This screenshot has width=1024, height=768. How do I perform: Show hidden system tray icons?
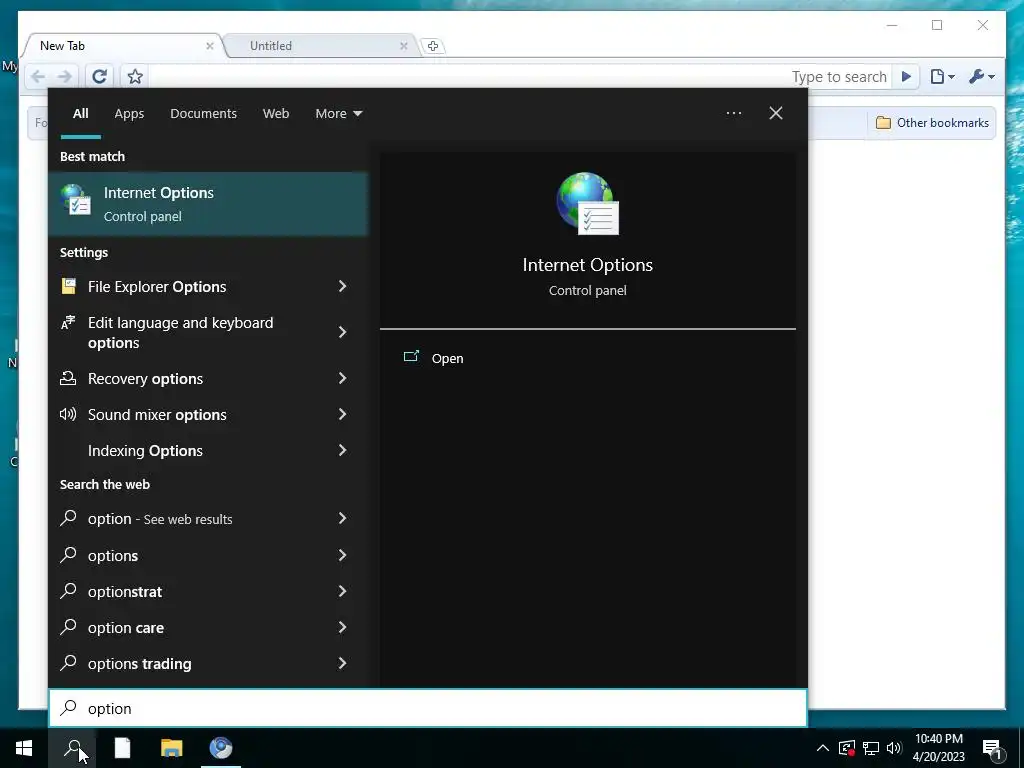pyautogui.click(x=823, y=748)
